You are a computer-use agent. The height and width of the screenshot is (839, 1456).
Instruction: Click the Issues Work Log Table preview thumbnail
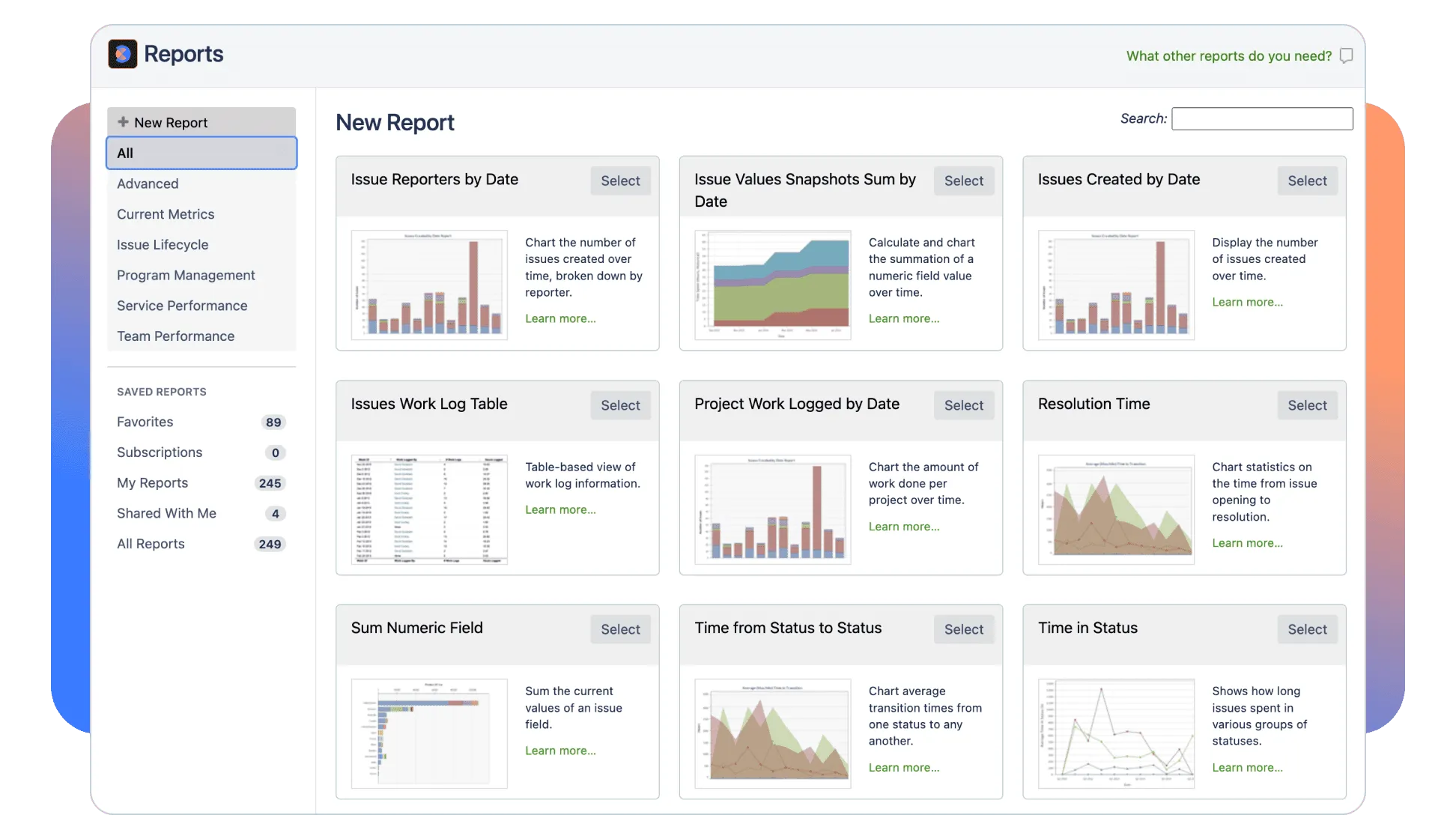click(429, 509)
